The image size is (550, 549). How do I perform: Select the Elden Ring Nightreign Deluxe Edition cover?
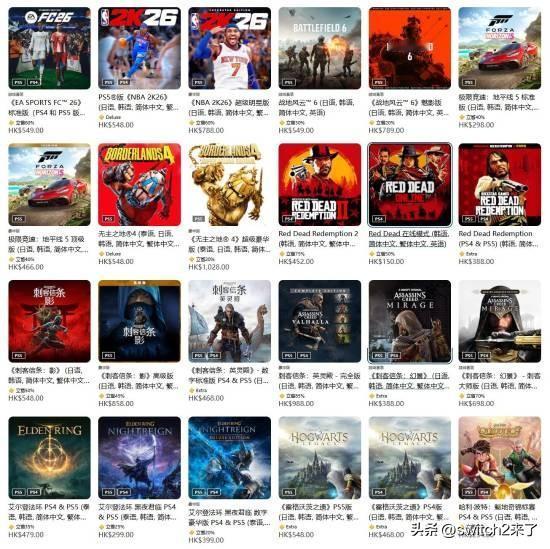[229, 457]
